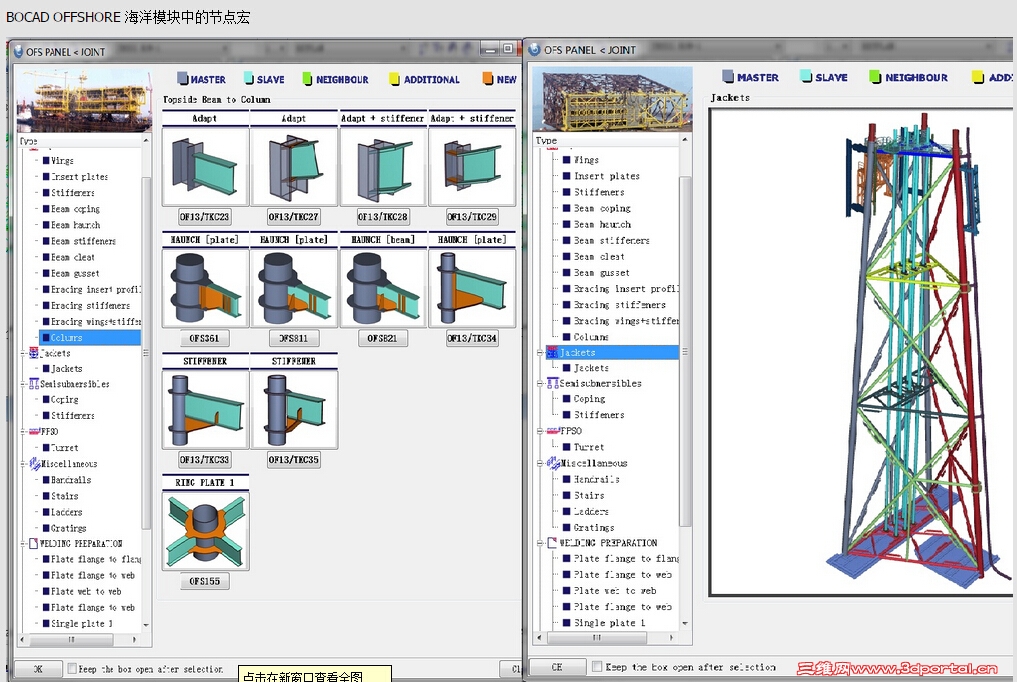1017x682 pixels.
Task: Click left panel tree scroll-down arrow
Action: 146,625
